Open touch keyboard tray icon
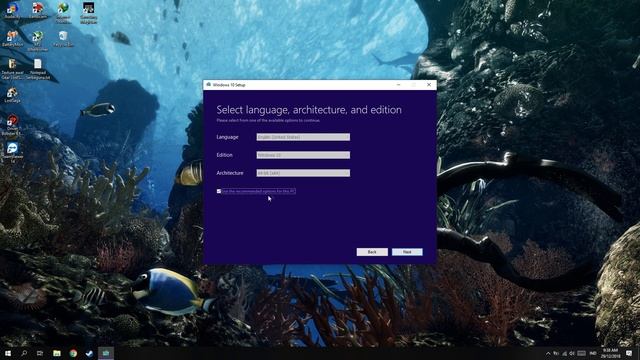The width and height of the screenshot is (640, 360). coord(582,353)
